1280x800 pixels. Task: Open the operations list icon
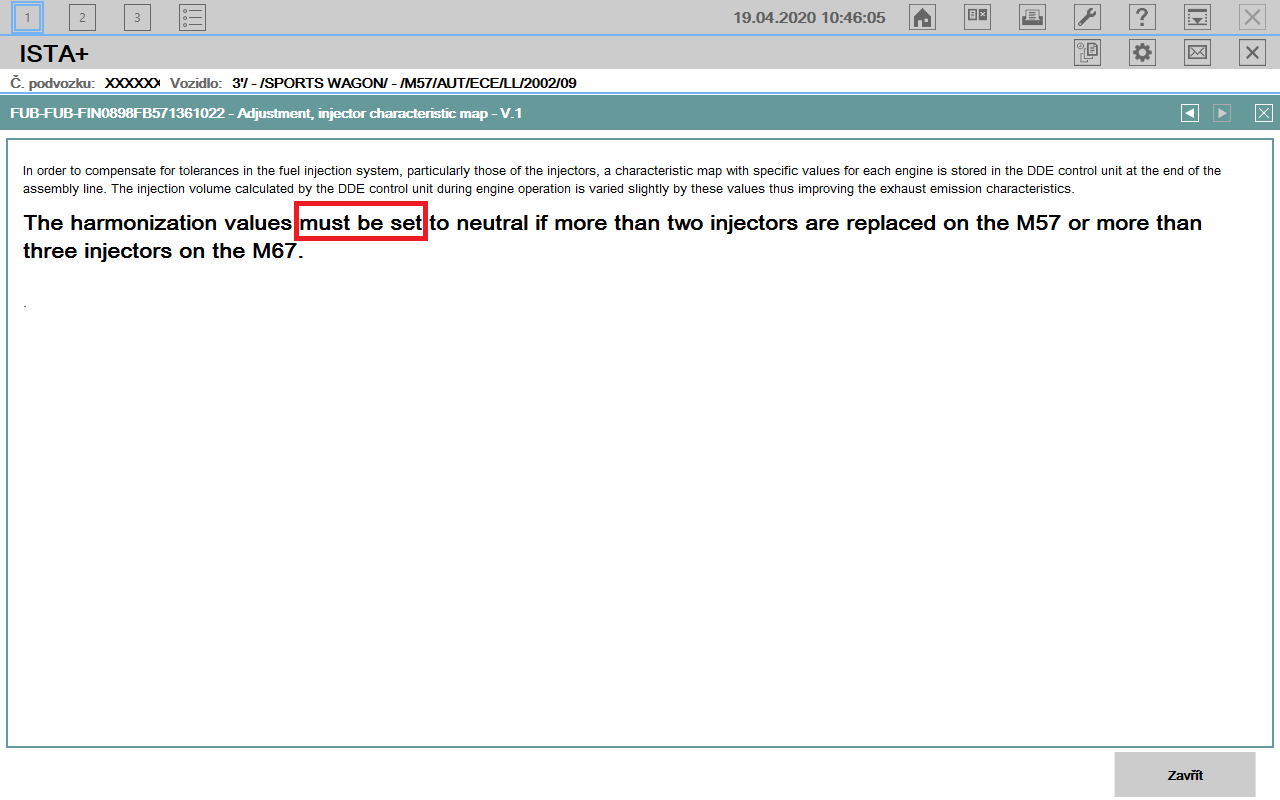[x=192, y=17]
